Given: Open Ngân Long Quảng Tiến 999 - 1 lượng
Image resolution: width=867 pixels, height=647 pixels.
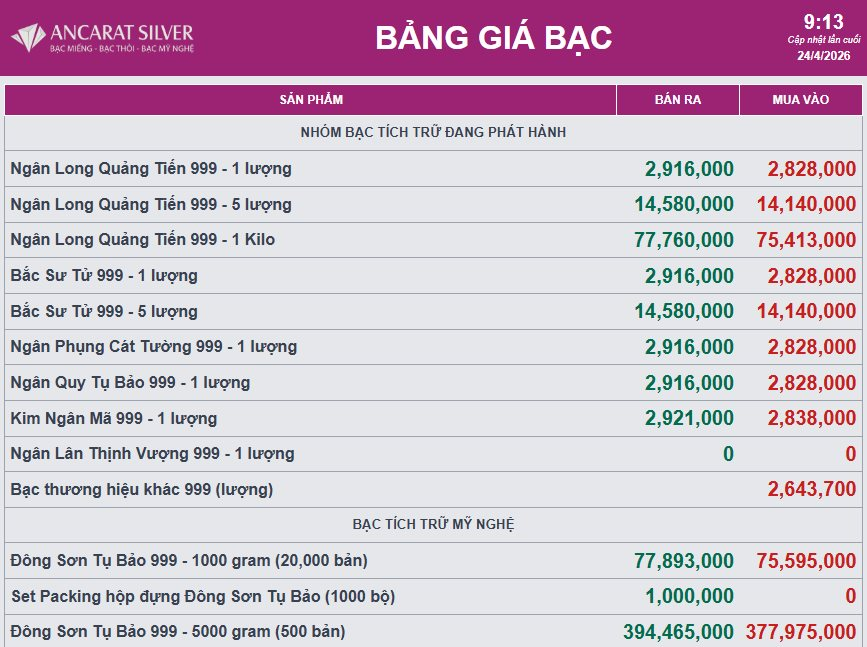Looking at the screenshot, I should coord(151,169).
